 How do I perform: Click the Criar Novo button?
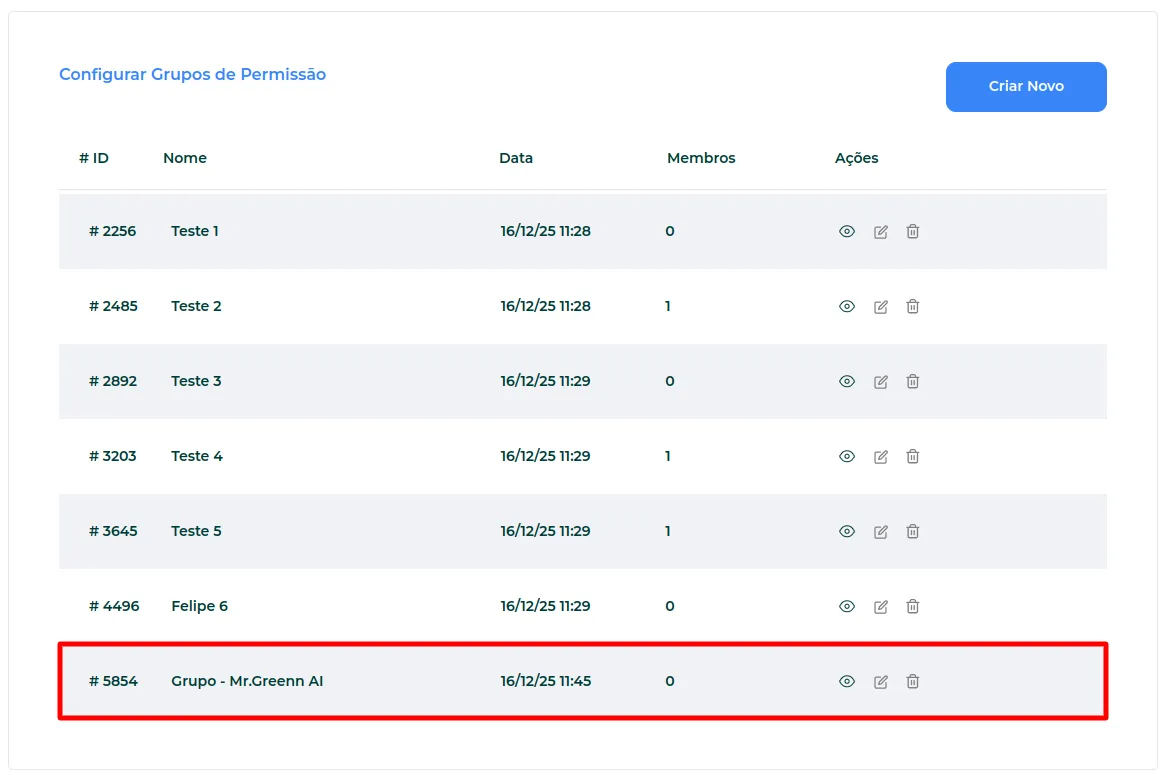pos(1026,87)
